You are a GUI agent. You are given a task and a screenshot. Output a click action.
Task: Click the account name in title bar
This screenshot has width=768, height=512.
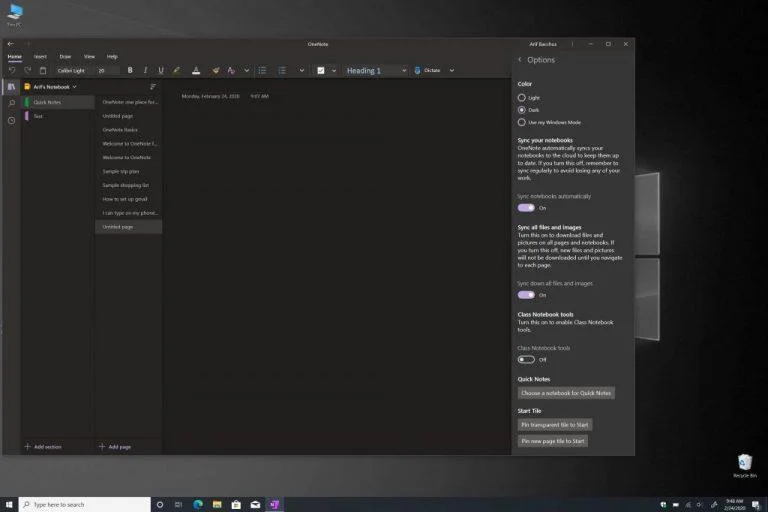(x=543, y=44)
